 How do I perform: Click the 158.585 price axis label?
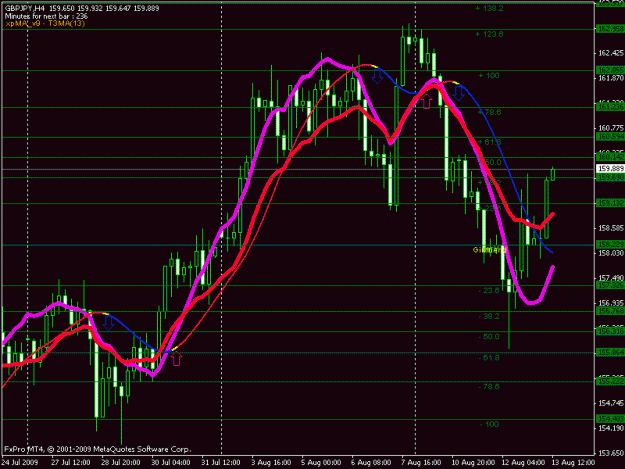(611, 228)
